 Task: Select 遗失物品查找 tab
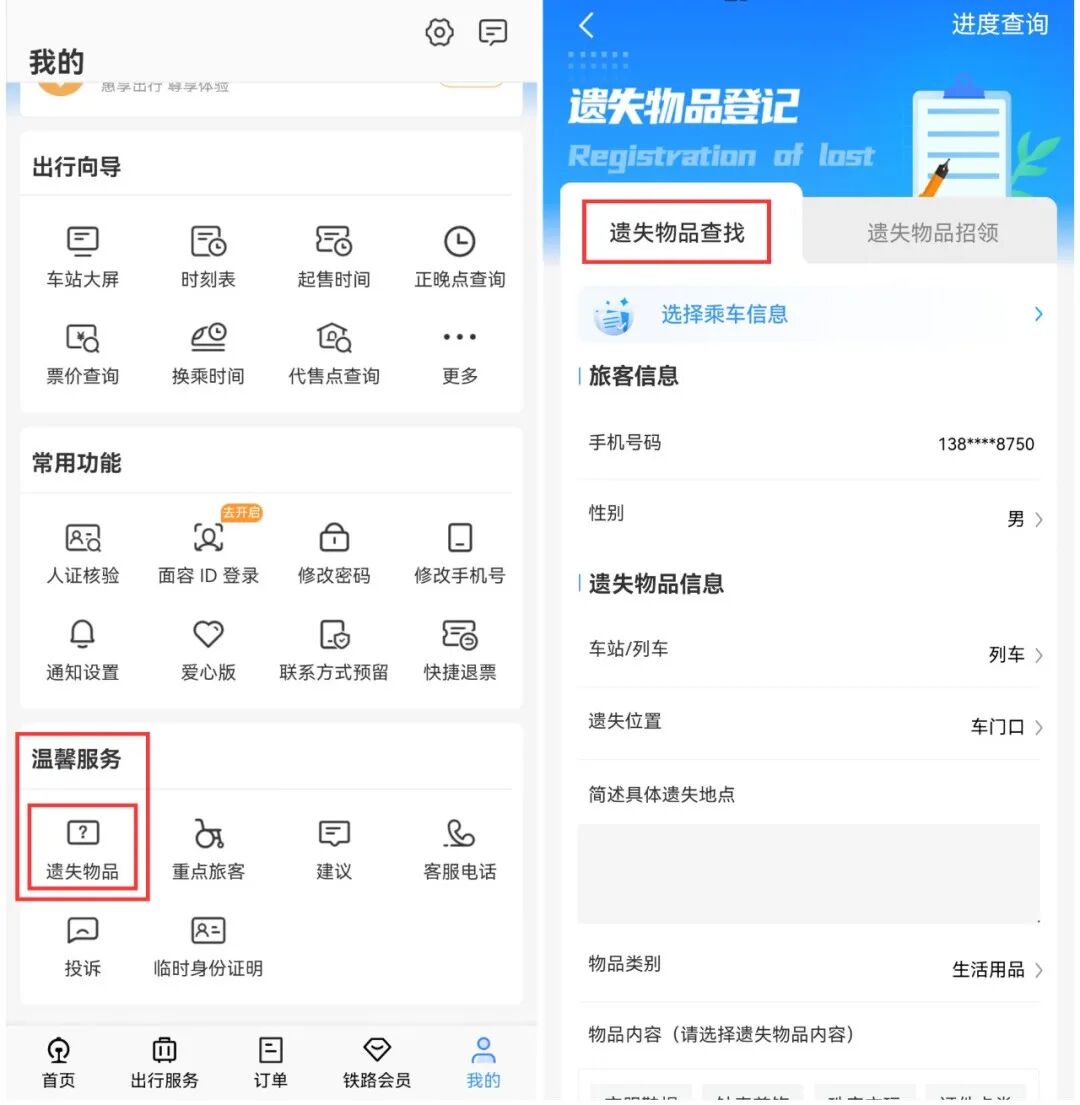(x=676, y=233)
